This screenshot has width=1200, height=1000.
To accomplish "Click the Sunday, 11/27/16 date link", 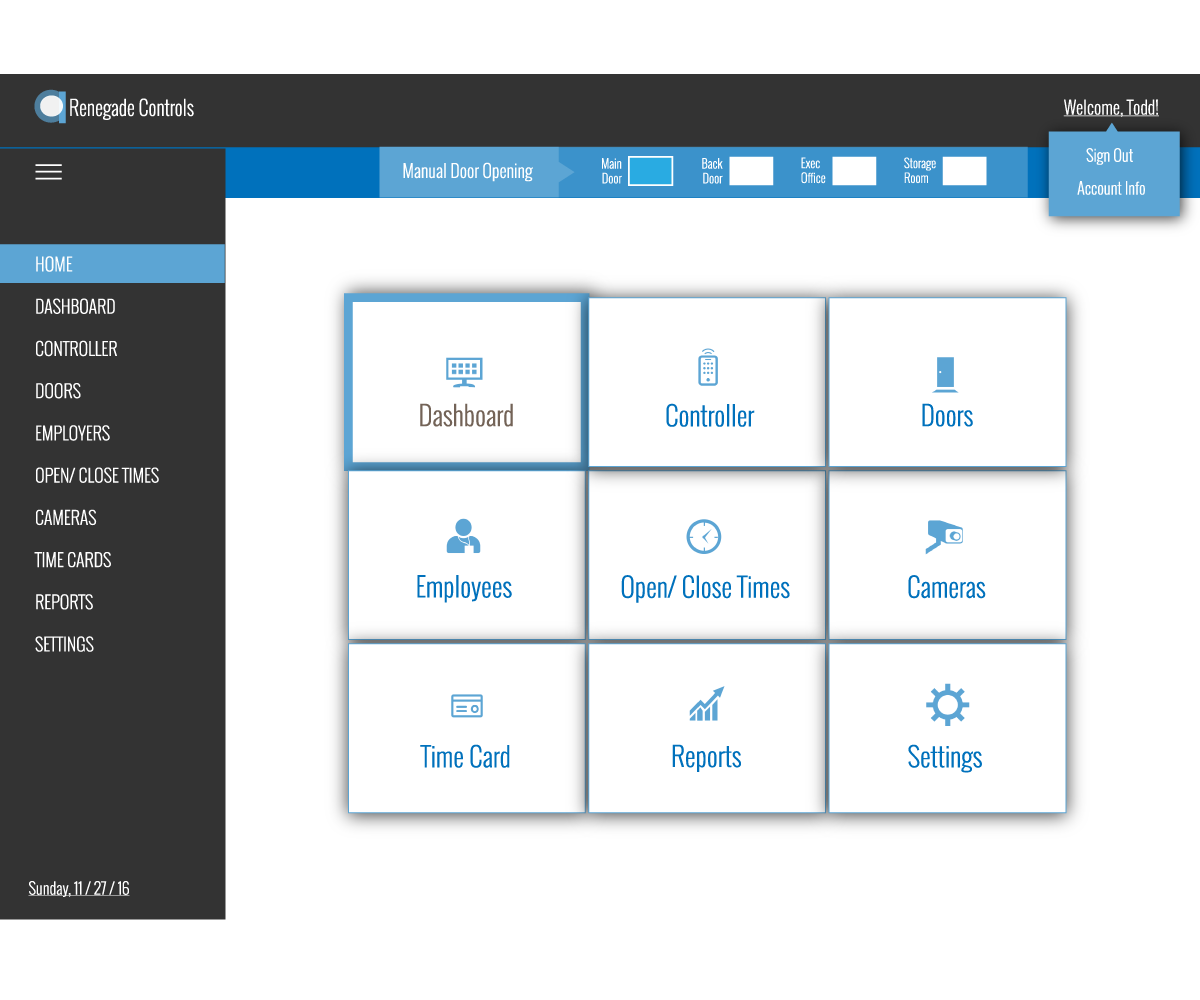I will (x=79, y=888).
